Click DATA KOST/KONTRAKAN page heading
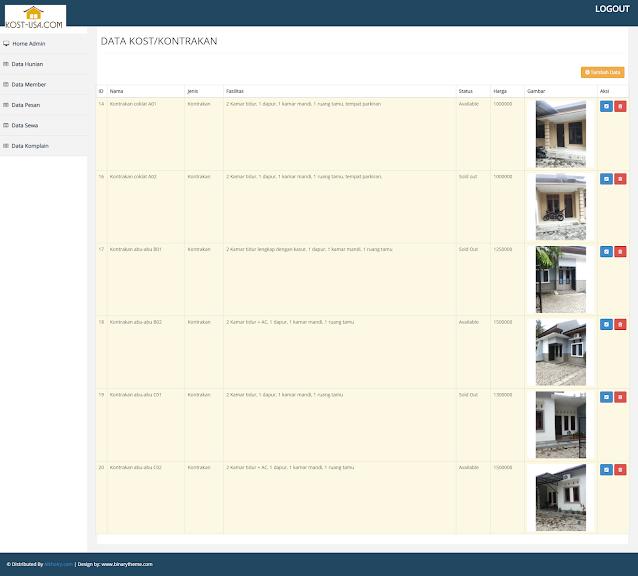638x576 pixels. (x=159, y=41)
